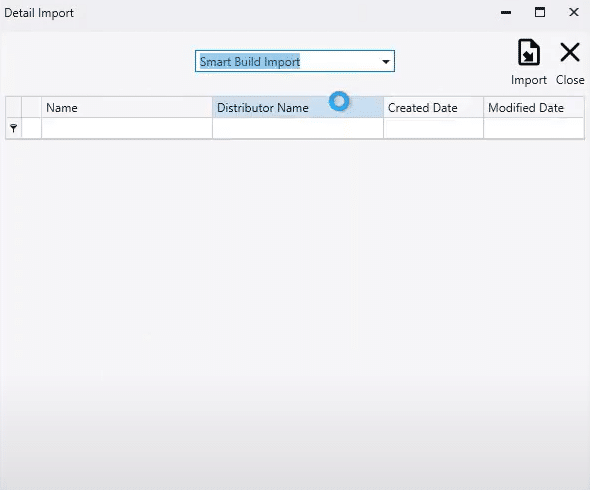Click the empty filter-row cell beside funnel
The width and height of the screenshot is (590, 490).
click(31, 128)
